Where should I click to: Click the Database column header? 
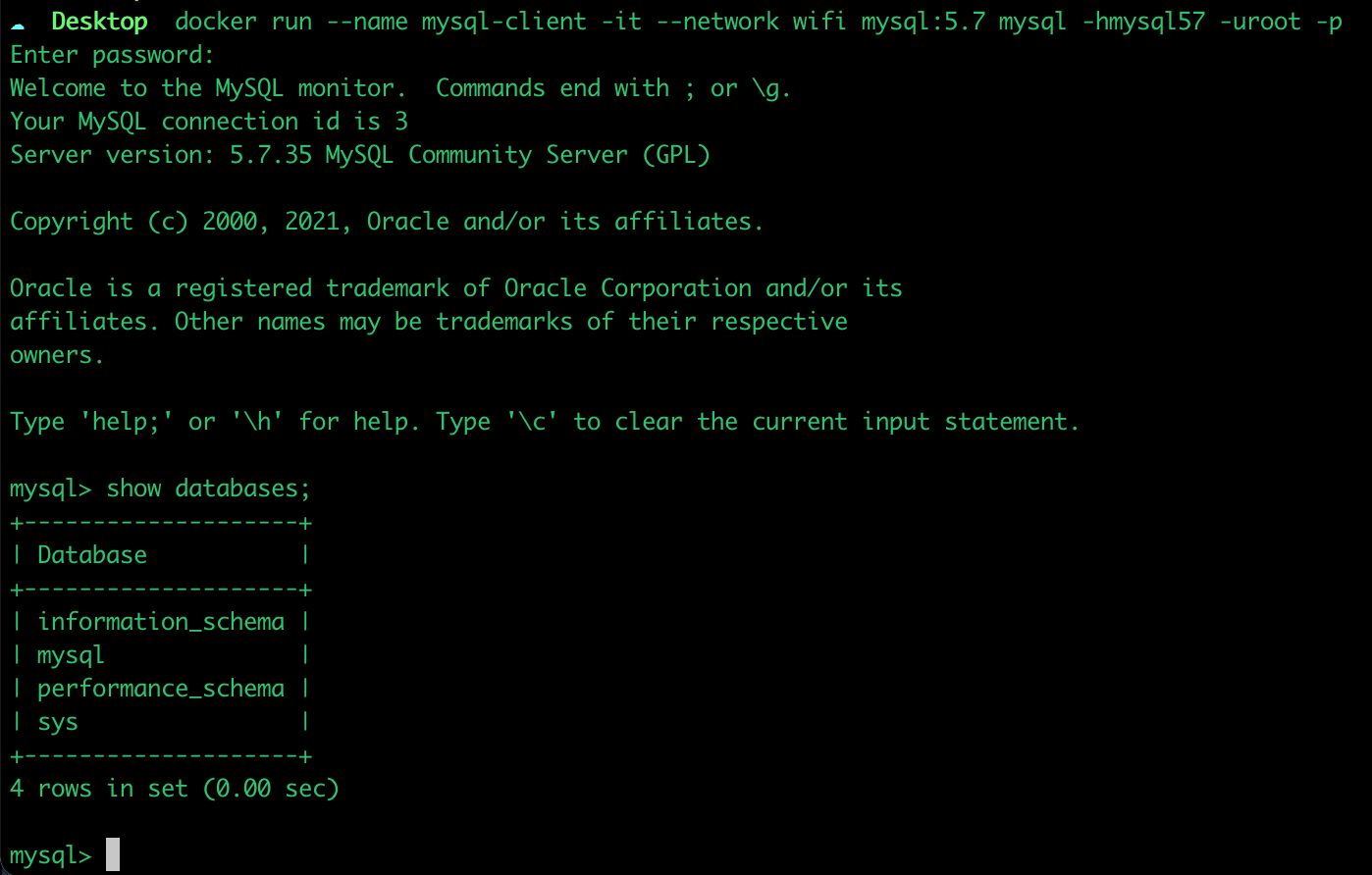[92, 555]
